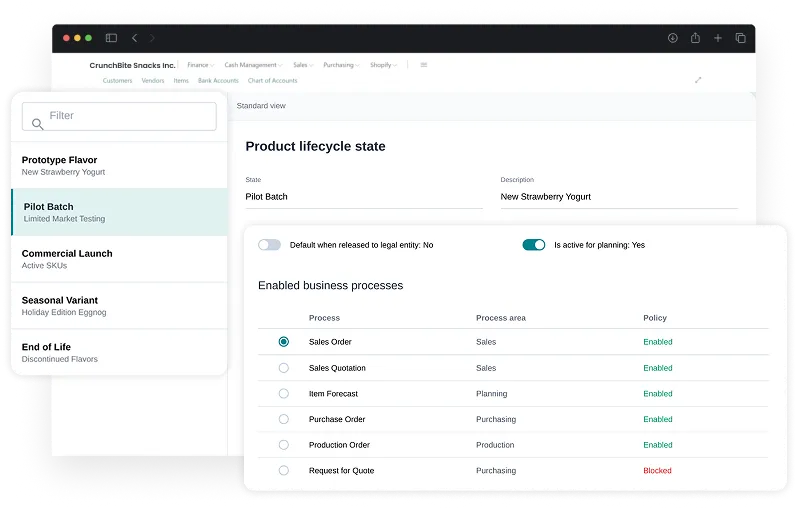The image size is (798, 509).
Task: Click Enabled policy for Purchase Order
Action: tap(658, 419)
